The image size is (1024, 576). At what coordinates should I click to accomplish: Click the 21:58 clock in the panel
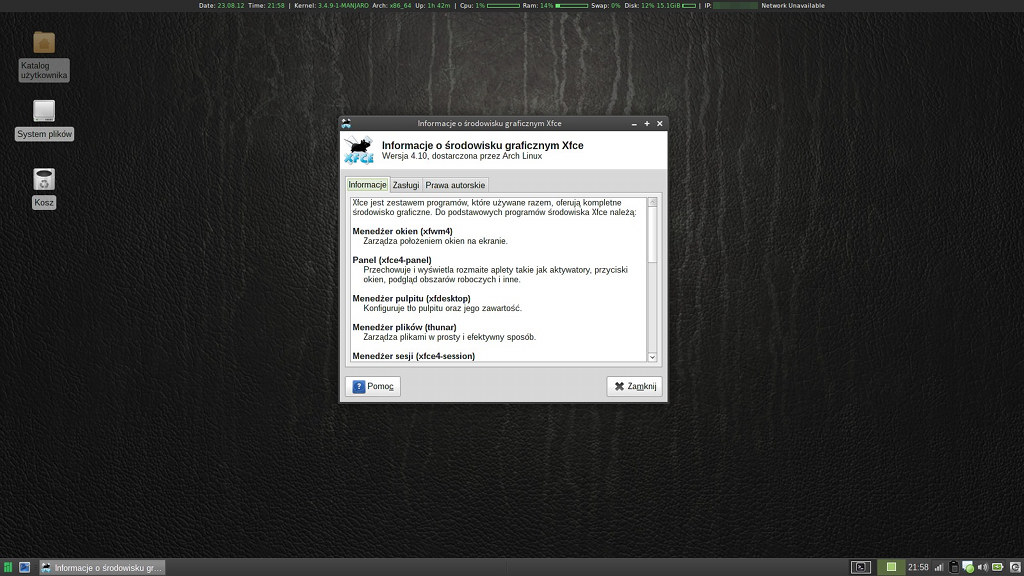pyautogui.click(x=918, y=568)
